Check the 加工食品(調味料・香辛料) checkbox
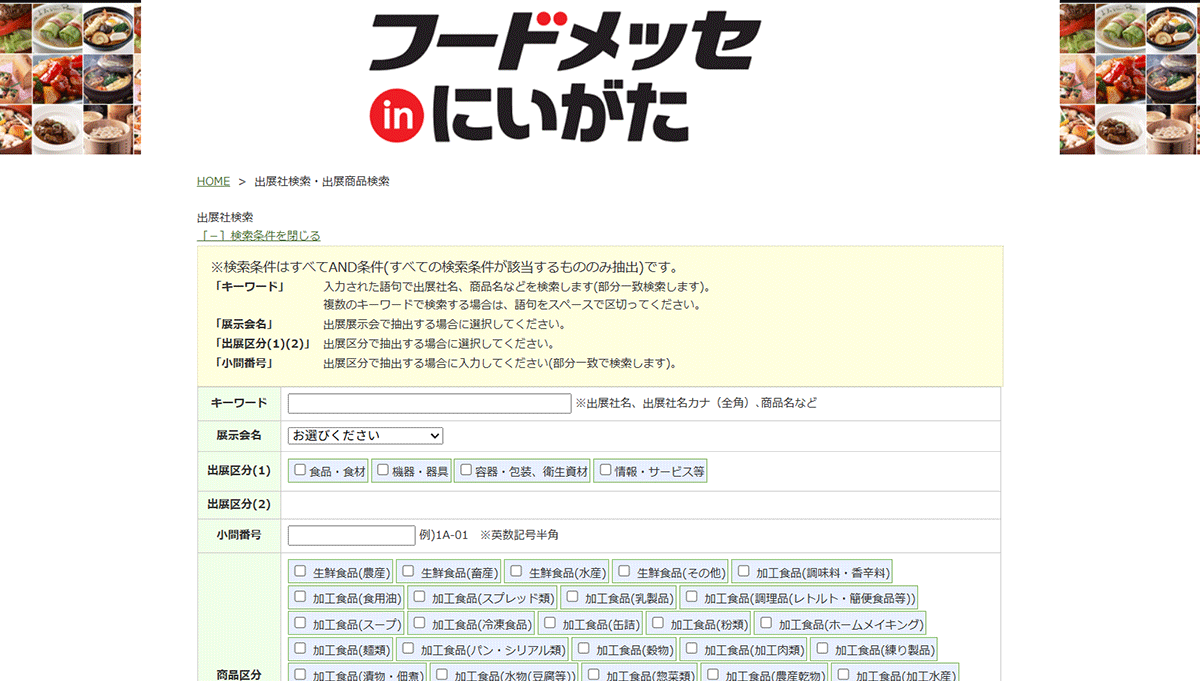Screen dimensions: 1200x681 743,571
